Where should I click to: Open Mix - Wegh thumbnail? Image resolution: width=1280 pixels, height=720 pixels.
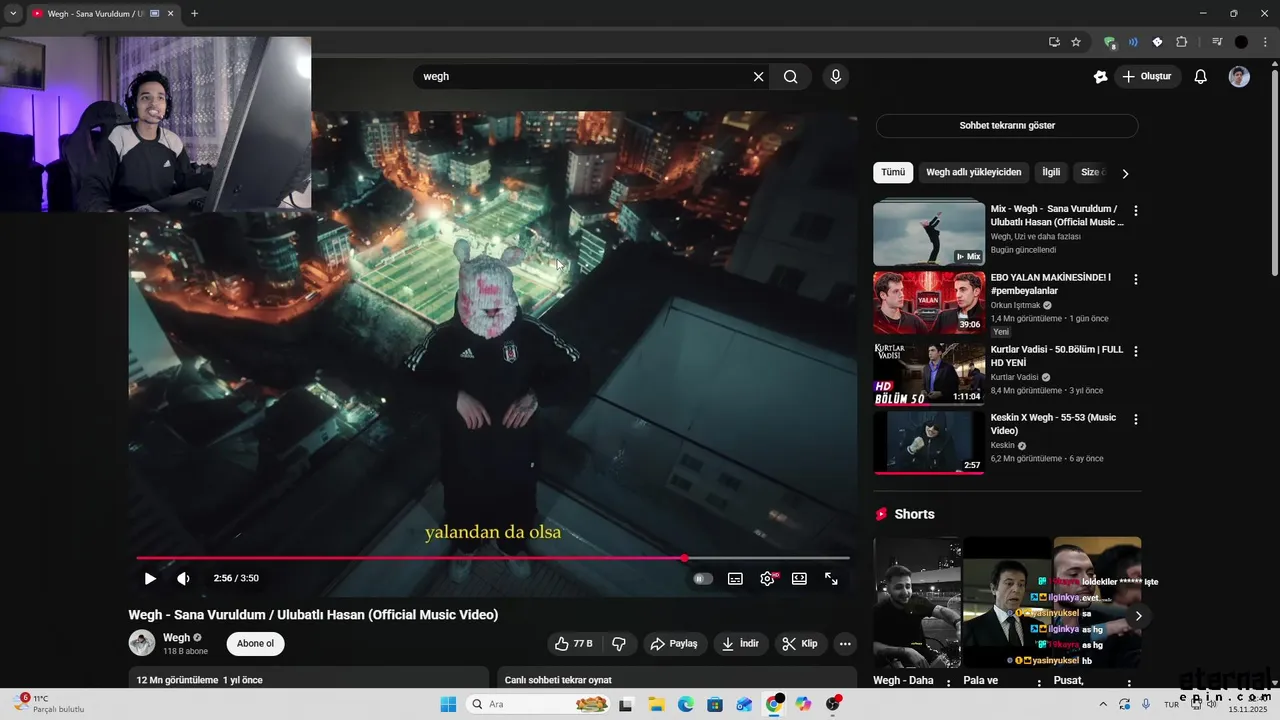point(929,234)
